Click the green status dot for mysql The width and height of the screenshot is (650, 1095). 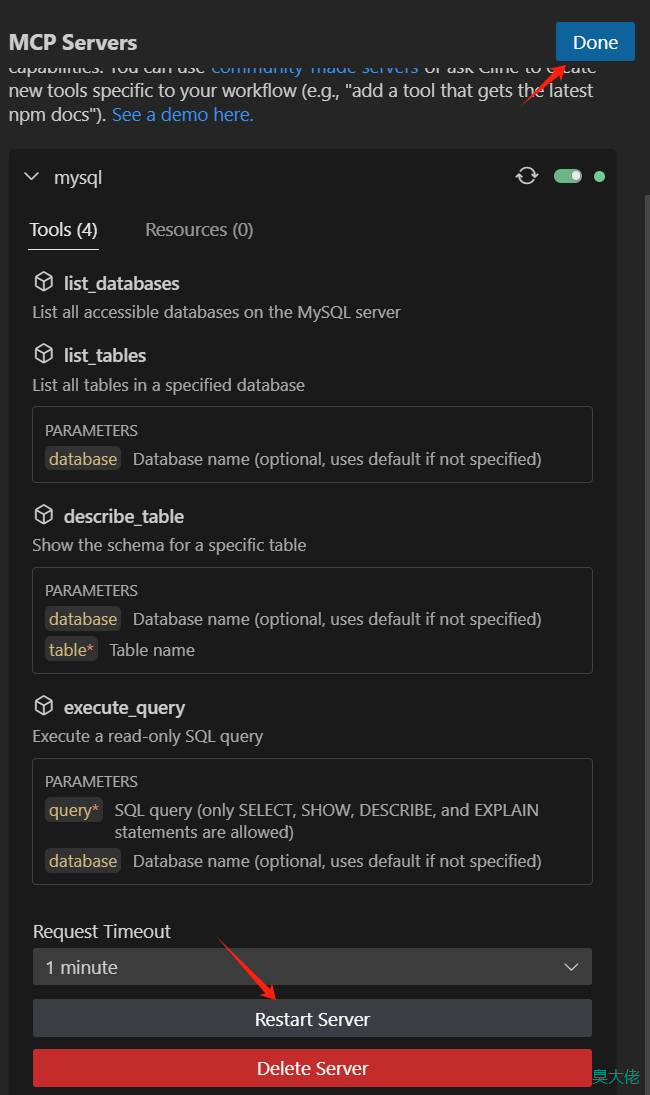coord(599,176)
